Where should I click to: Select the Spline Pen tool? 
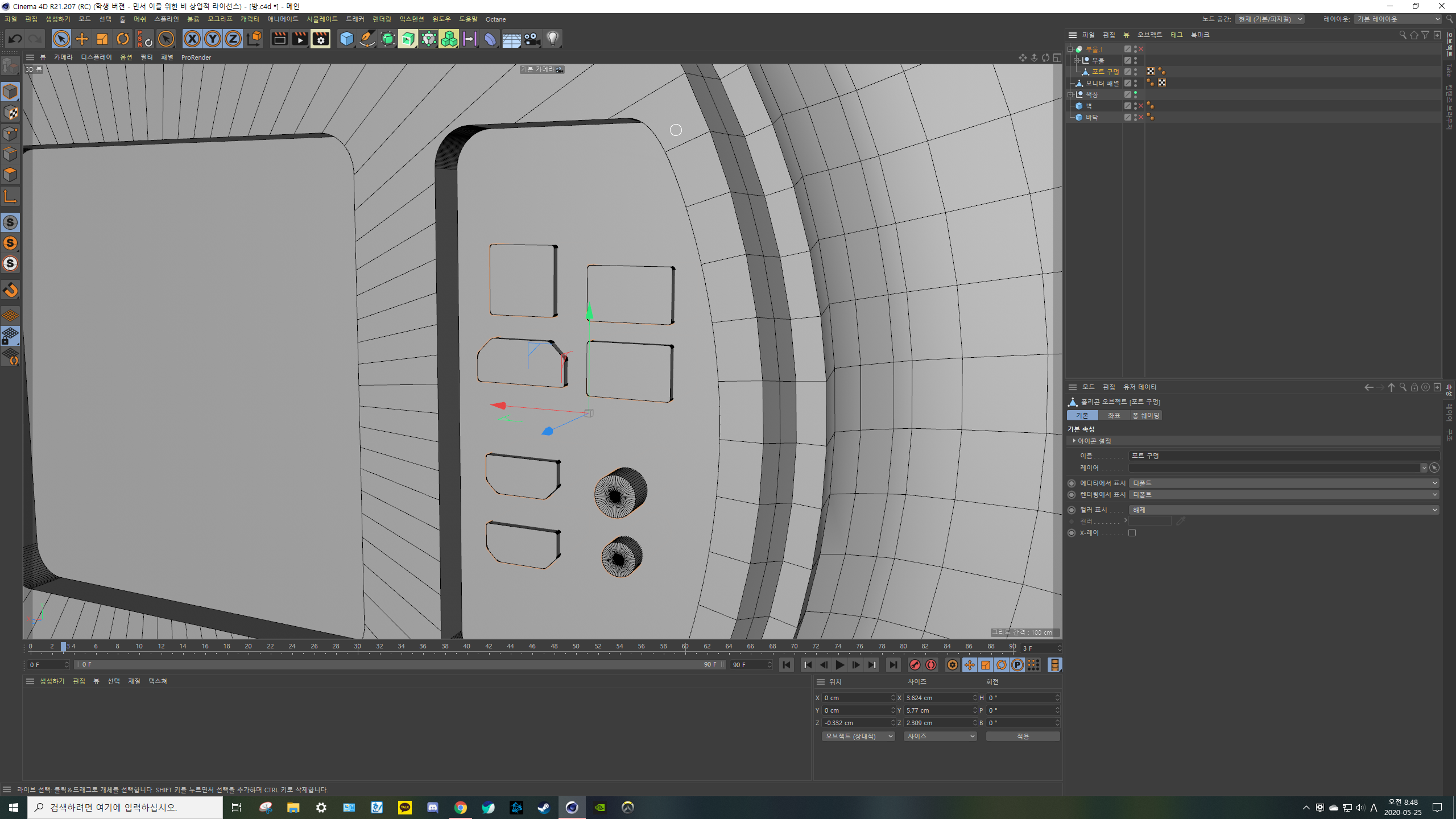coord(367,39)
